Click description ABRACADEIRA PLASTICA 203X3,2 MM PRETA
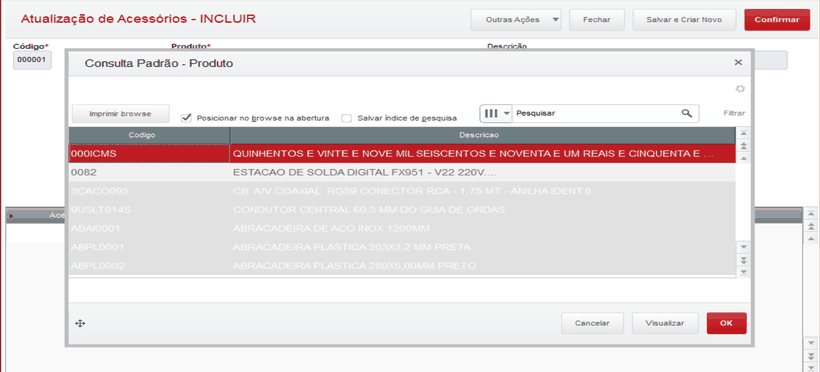Screen dimensions: 820x372 (x=482, y=247)
